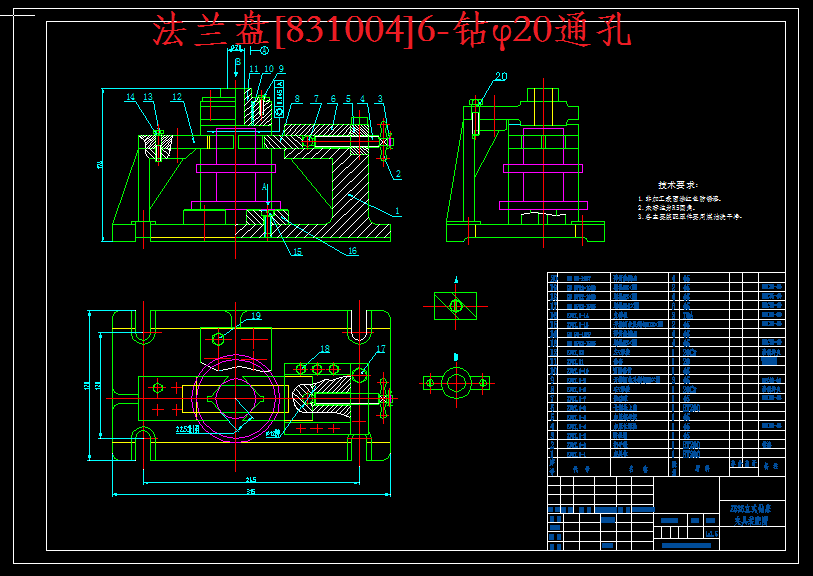813x576 pixels.
Task: Click the title block text "夹具装配图"
Action: pyautogui.click(x=751, y=521)
